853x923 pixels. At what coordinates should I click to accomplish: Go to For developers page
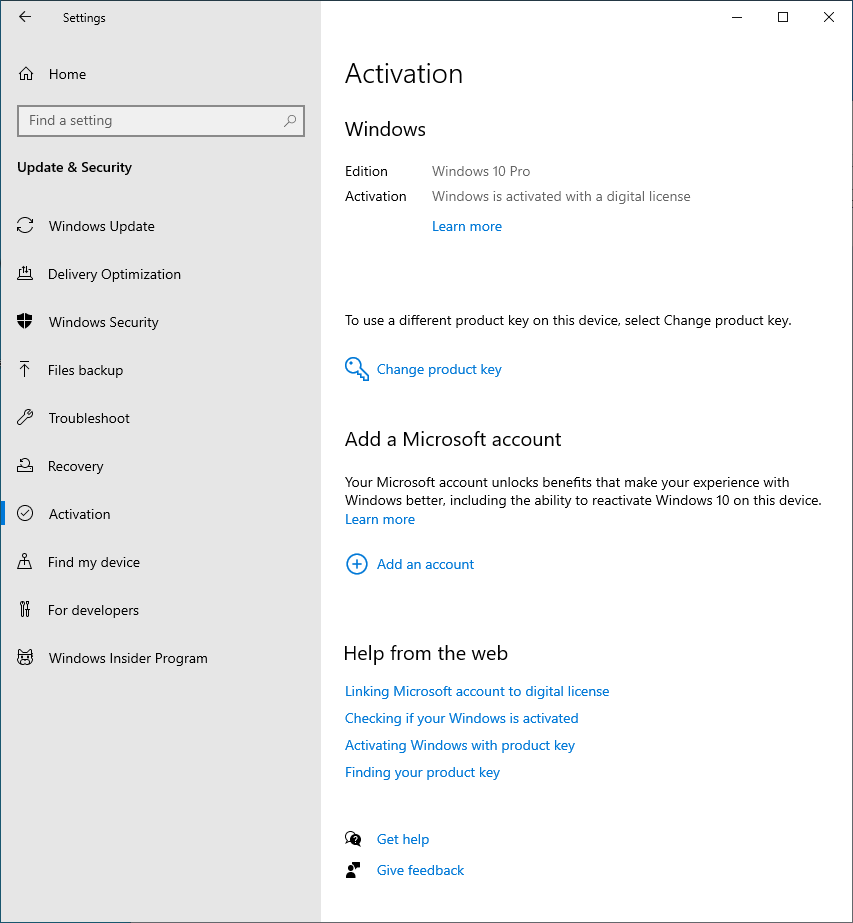click(x=93, y=610)
